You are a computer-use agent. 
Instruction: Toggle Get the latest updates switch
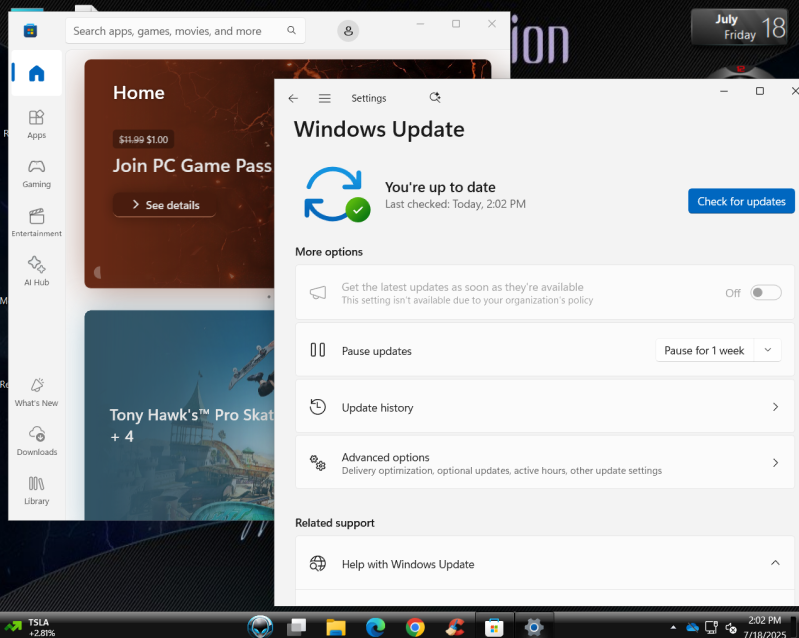(x=765, y=293)
